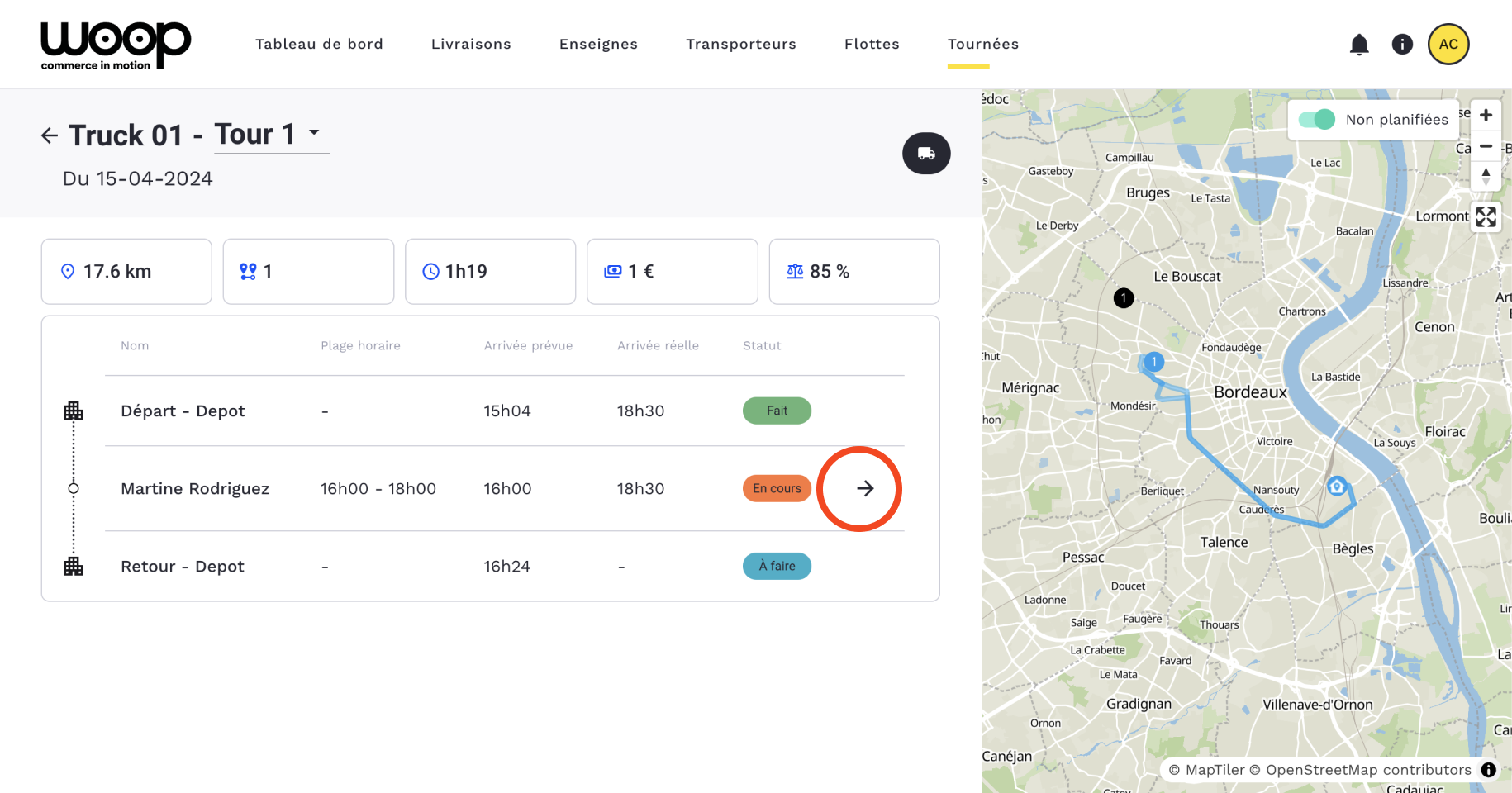1512x793 pixels.
Task: Go back using the left arrow
Action: tap(50, 135)
